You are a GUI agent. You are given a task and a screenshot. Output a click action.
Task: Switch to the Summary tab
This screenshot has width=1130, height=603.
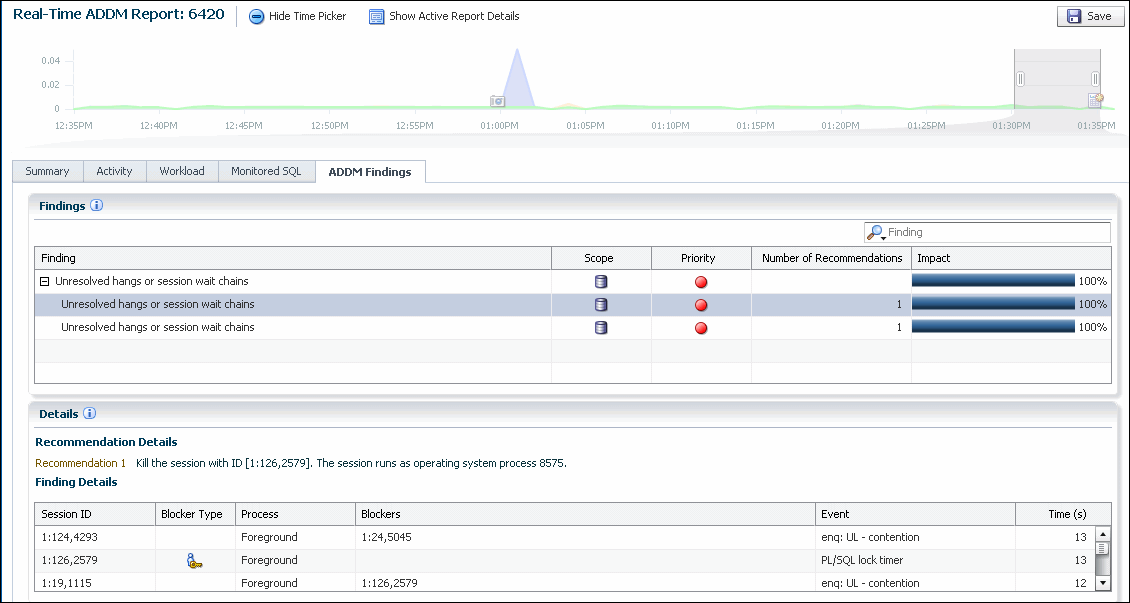pos(47,171)
